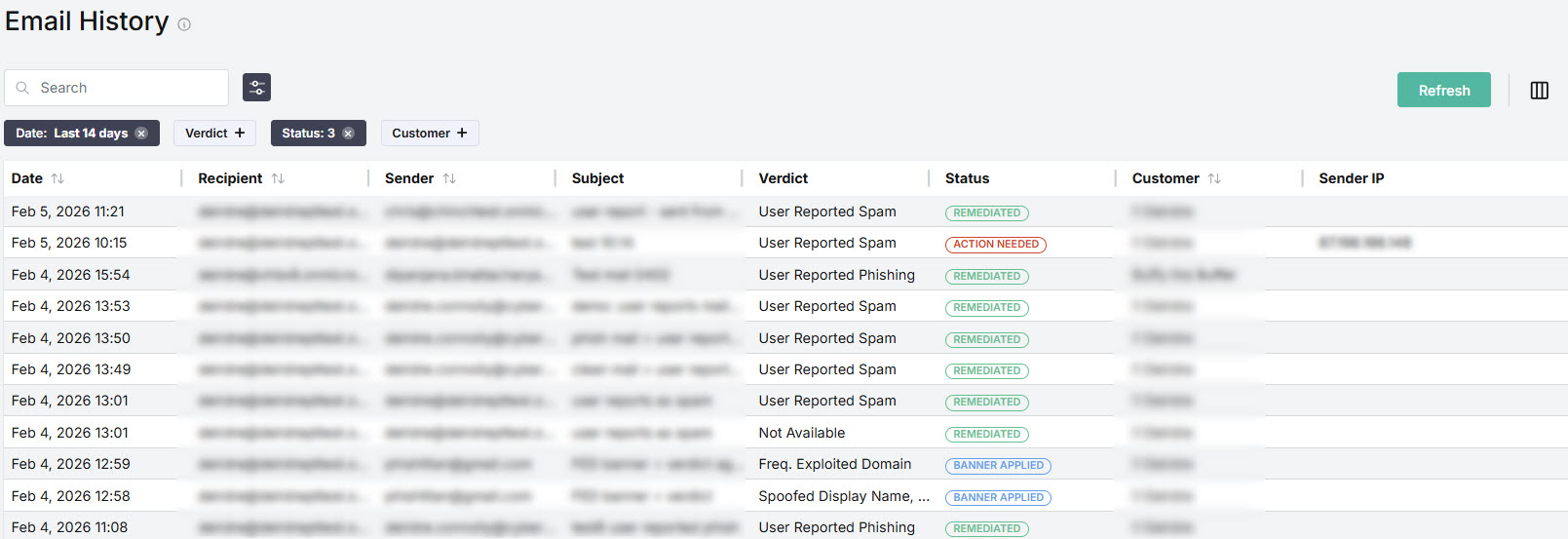Select the Feb 4, 2026 11:08 date cell
This screenshot has height=539, width=1568.
70,527
